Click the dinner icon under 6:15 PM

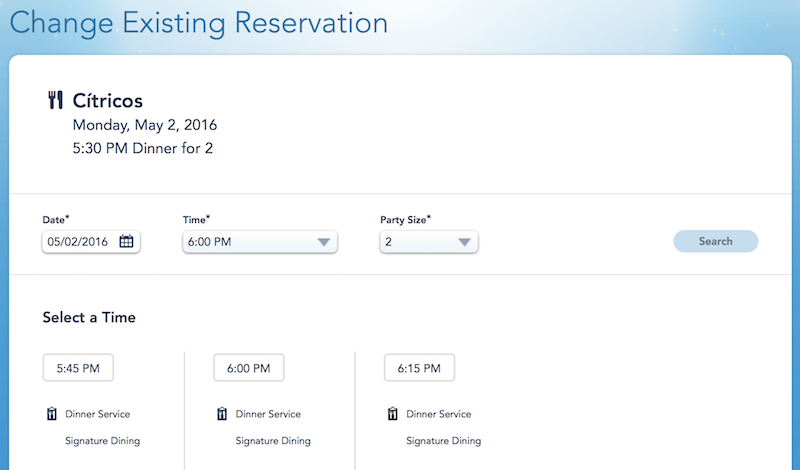392,413
